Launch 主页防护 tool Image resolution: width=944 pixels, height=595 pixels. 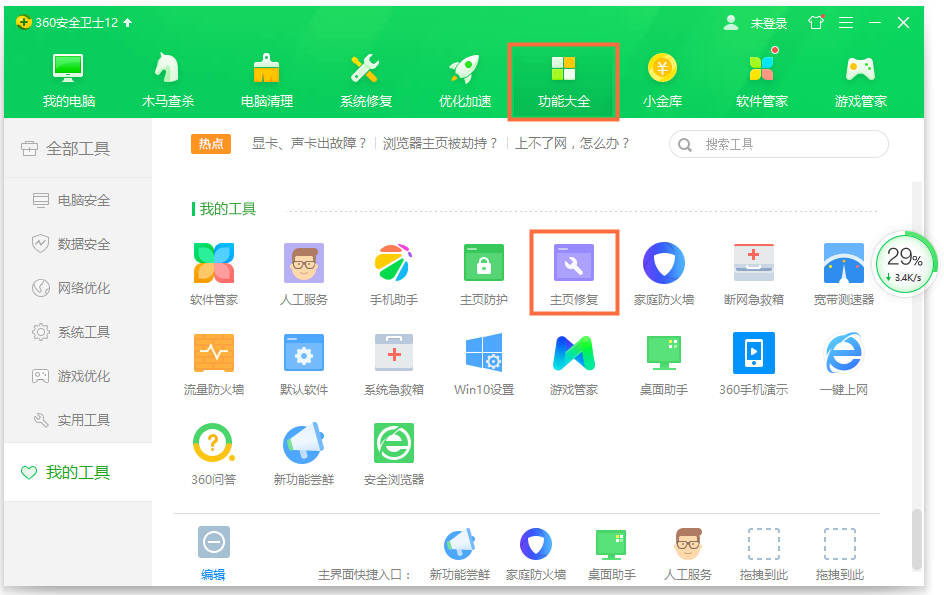(x=483, y=274)
